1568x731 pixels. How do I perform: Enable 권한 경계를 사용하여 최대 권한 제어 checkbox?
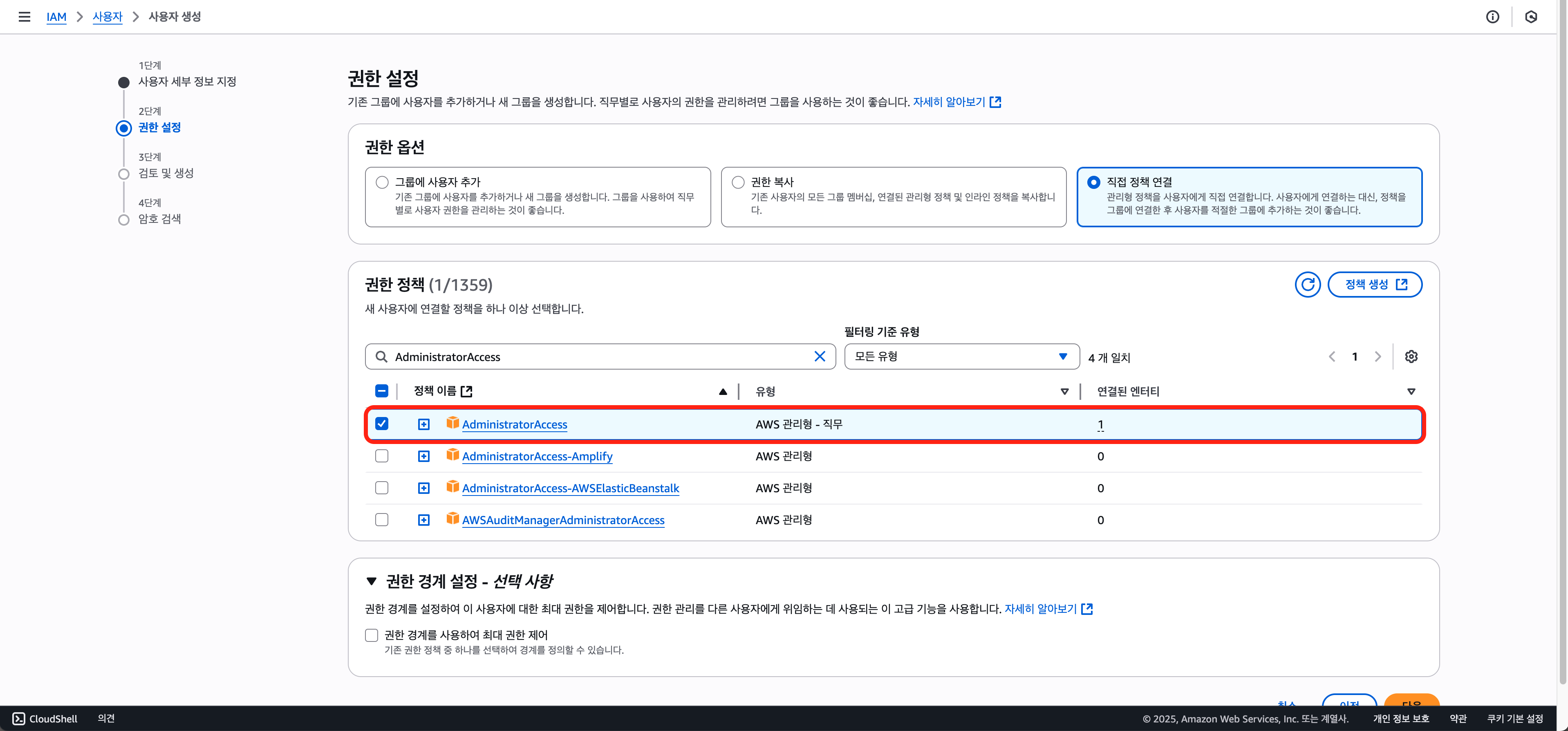pos(371,635)
